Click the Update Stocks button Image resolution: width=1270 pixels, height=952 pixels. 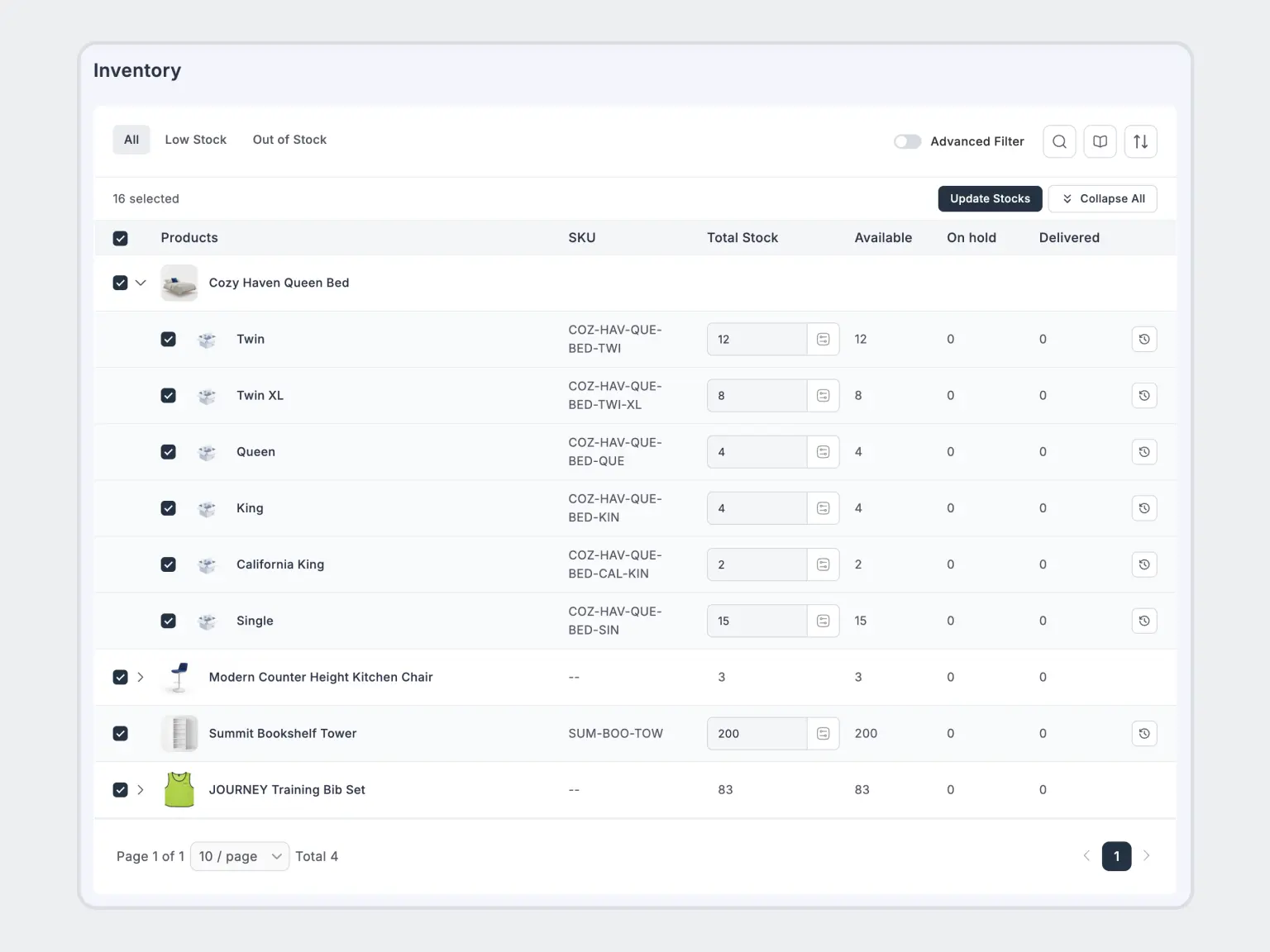[x=990, y=198]
